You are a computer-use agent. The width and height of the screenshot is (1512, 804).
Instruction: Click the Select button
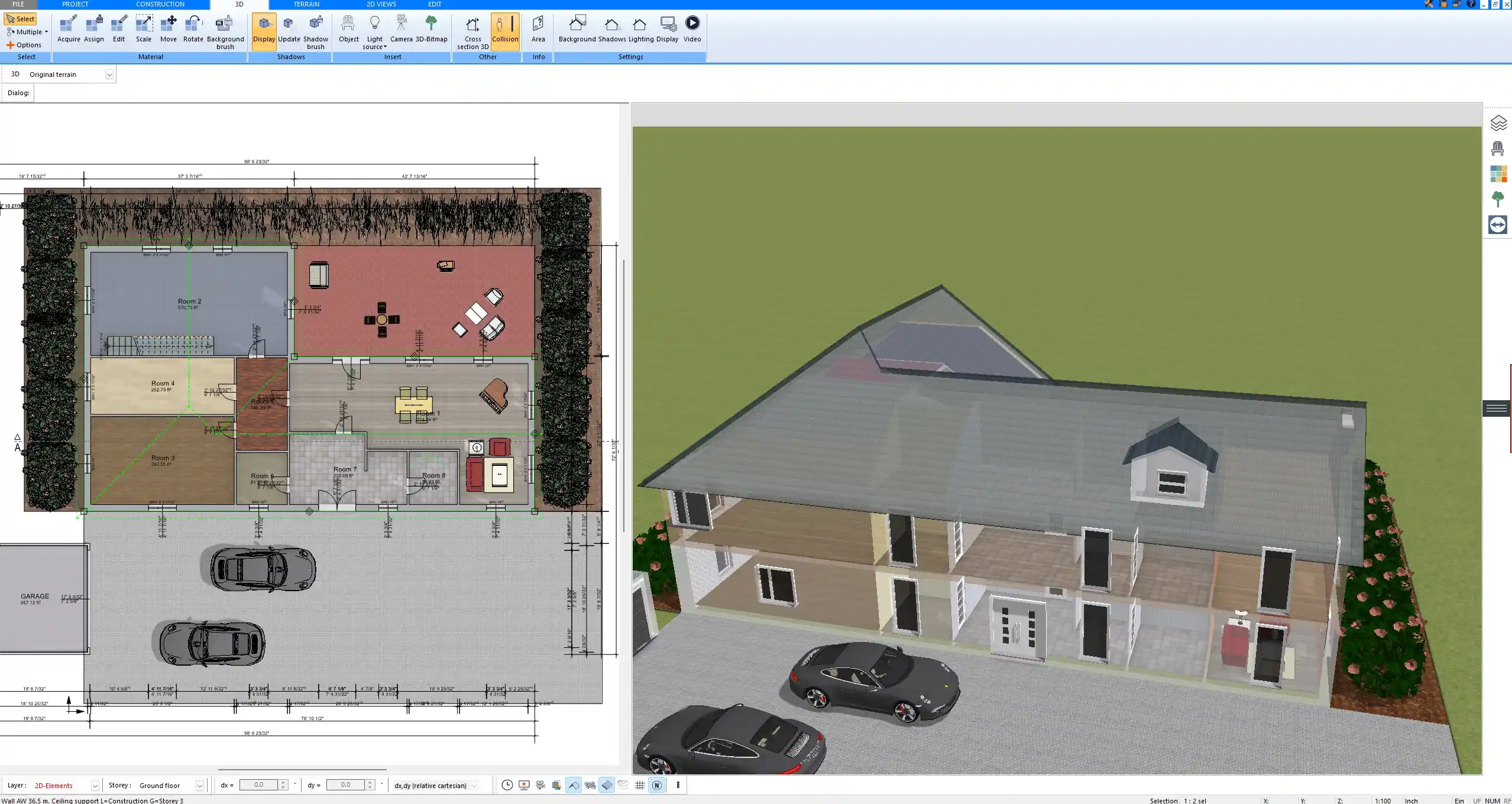[20, 18]
